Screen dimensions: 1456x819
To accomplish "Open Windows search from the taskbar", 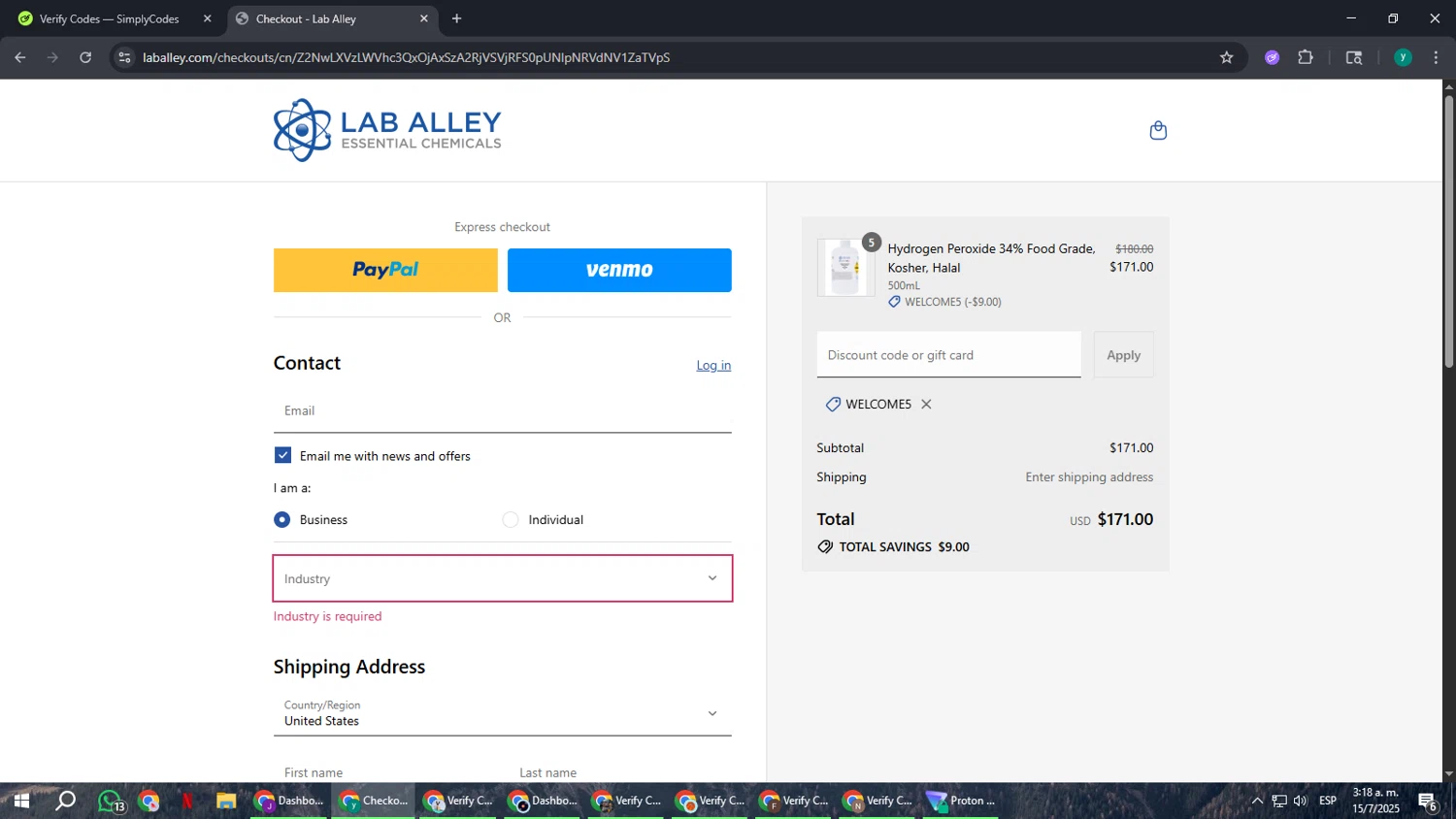I will 65,802.
